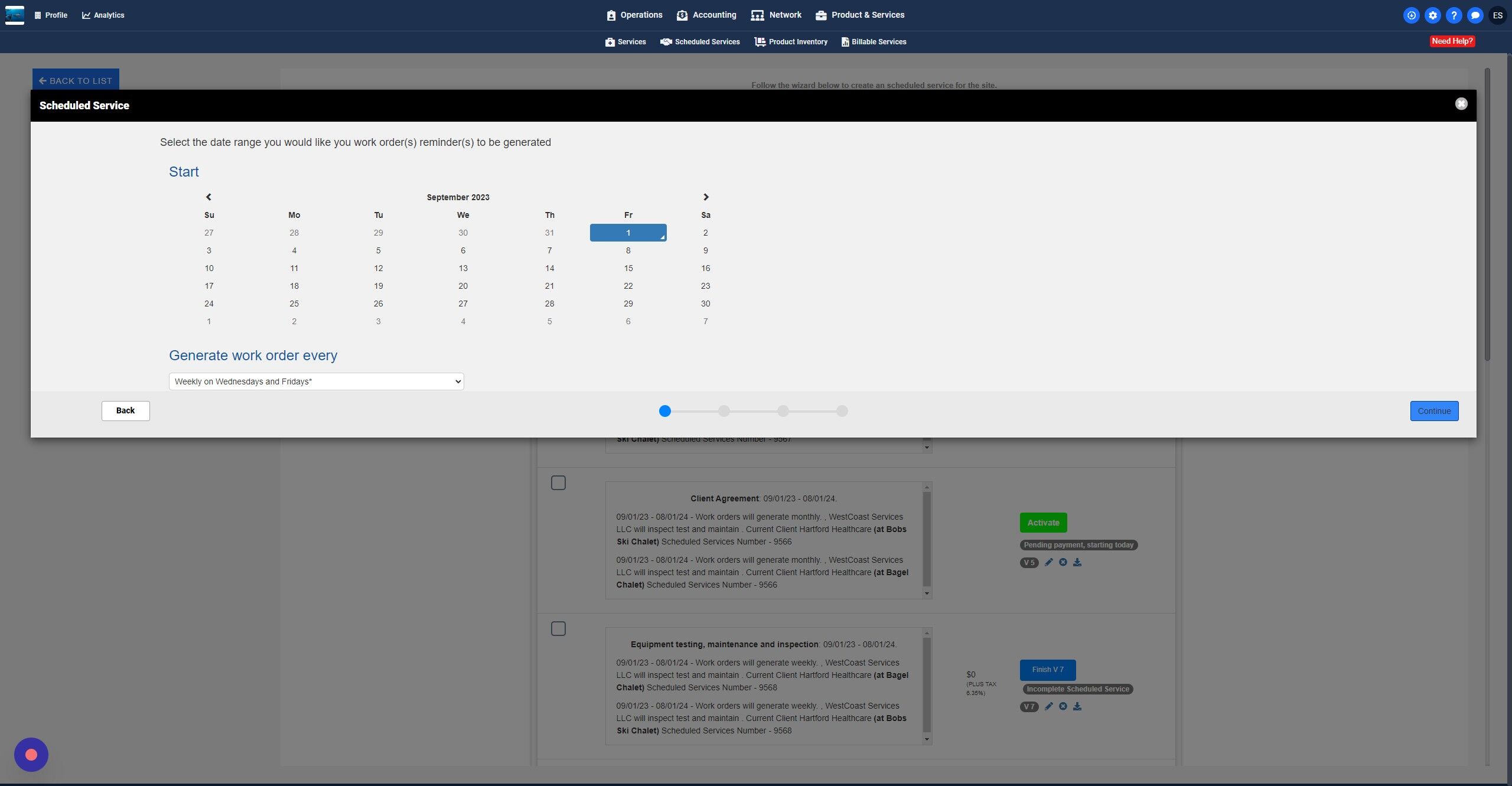Close the Scheduled Service dialog

1461,104
